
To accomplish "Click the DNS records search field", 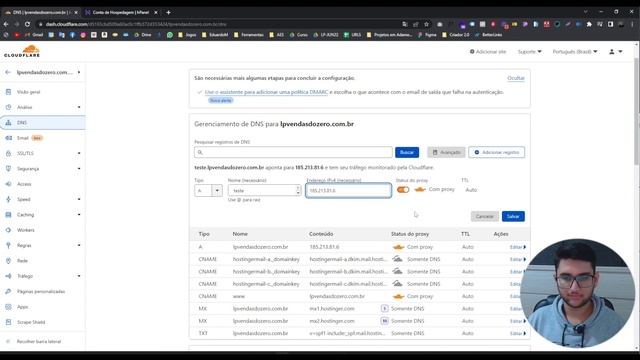I will tap(293, 152).
